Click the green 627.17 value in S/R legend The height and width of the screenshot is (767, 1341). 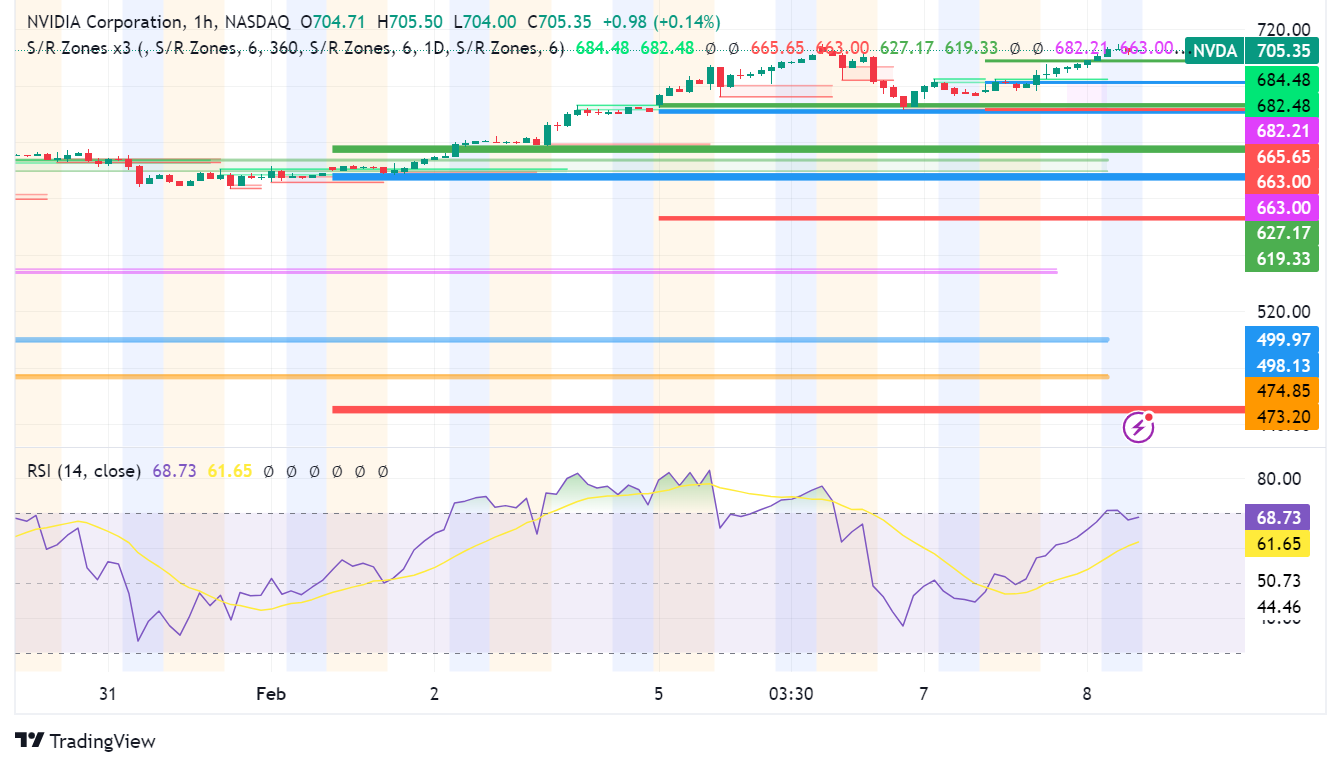(907, 47)
